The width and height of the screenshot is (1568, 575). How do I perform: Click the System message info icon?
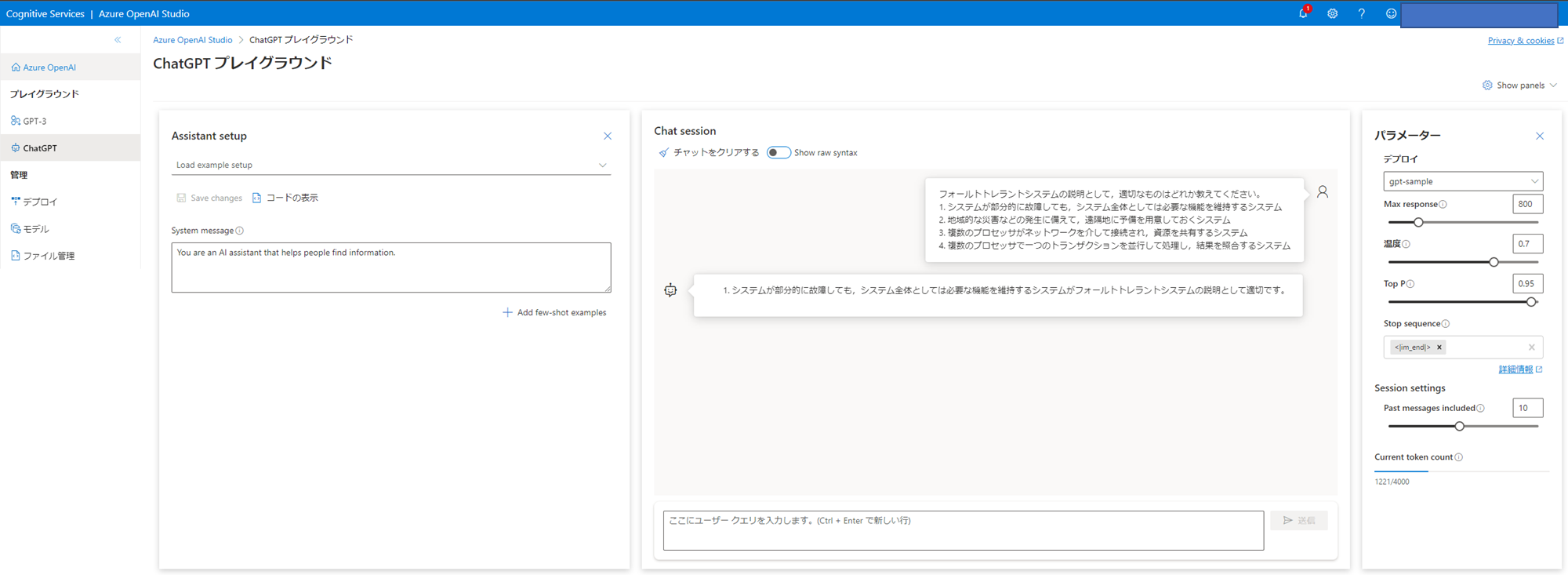(240, 231)
